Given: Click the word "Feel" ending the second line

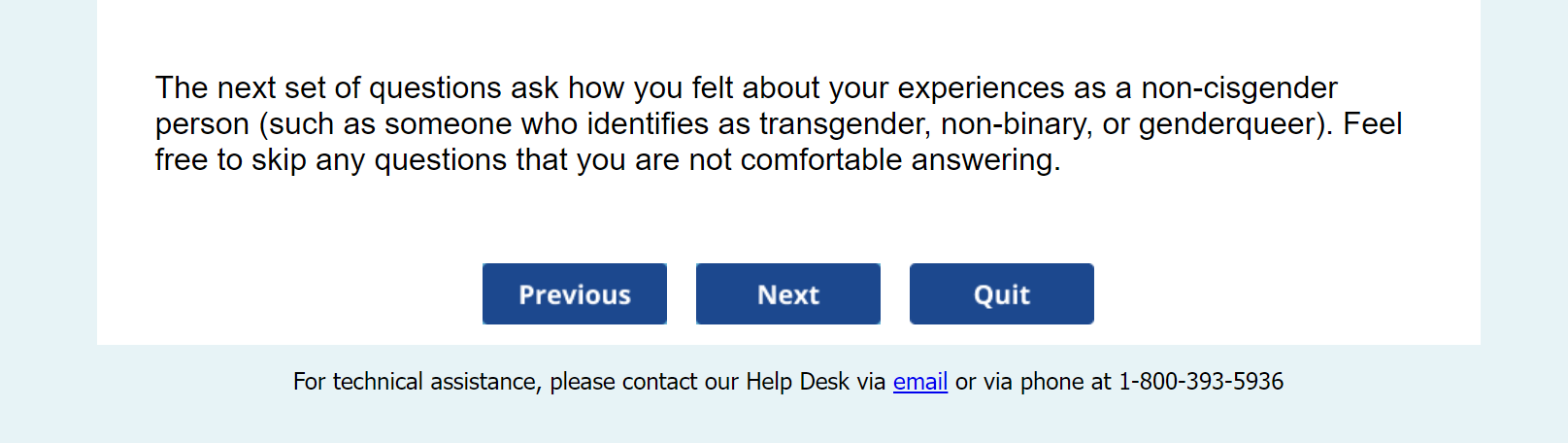Looking at the screenshot, I should [x=1372, y=124].
